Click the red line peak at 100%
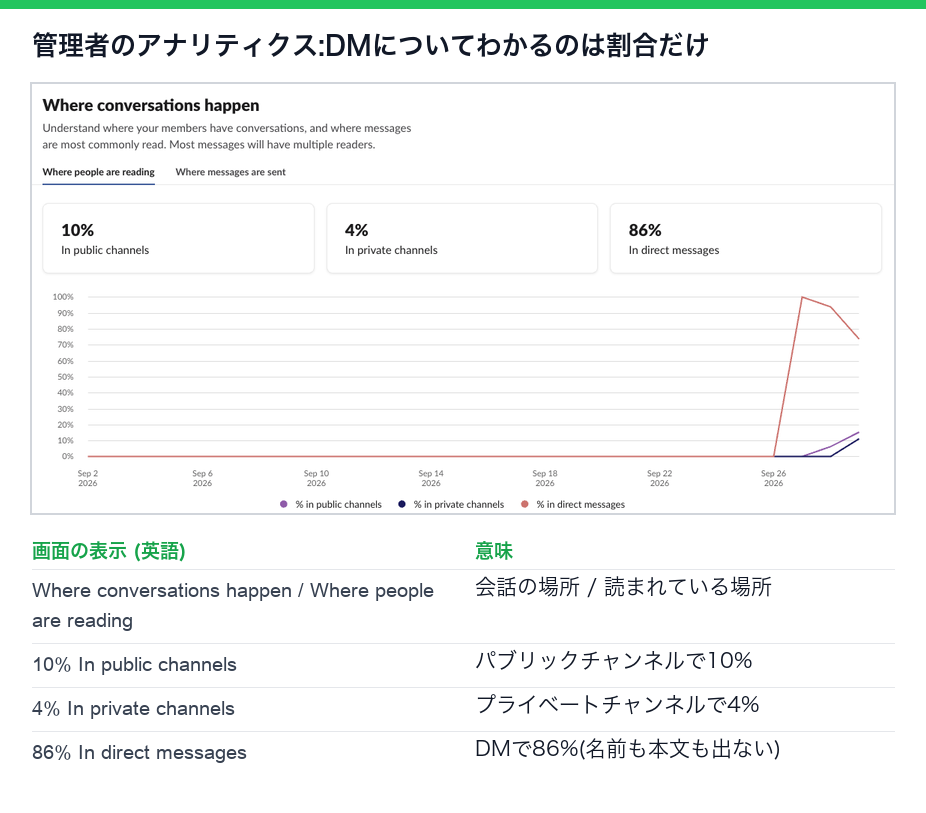 point(802,297)
